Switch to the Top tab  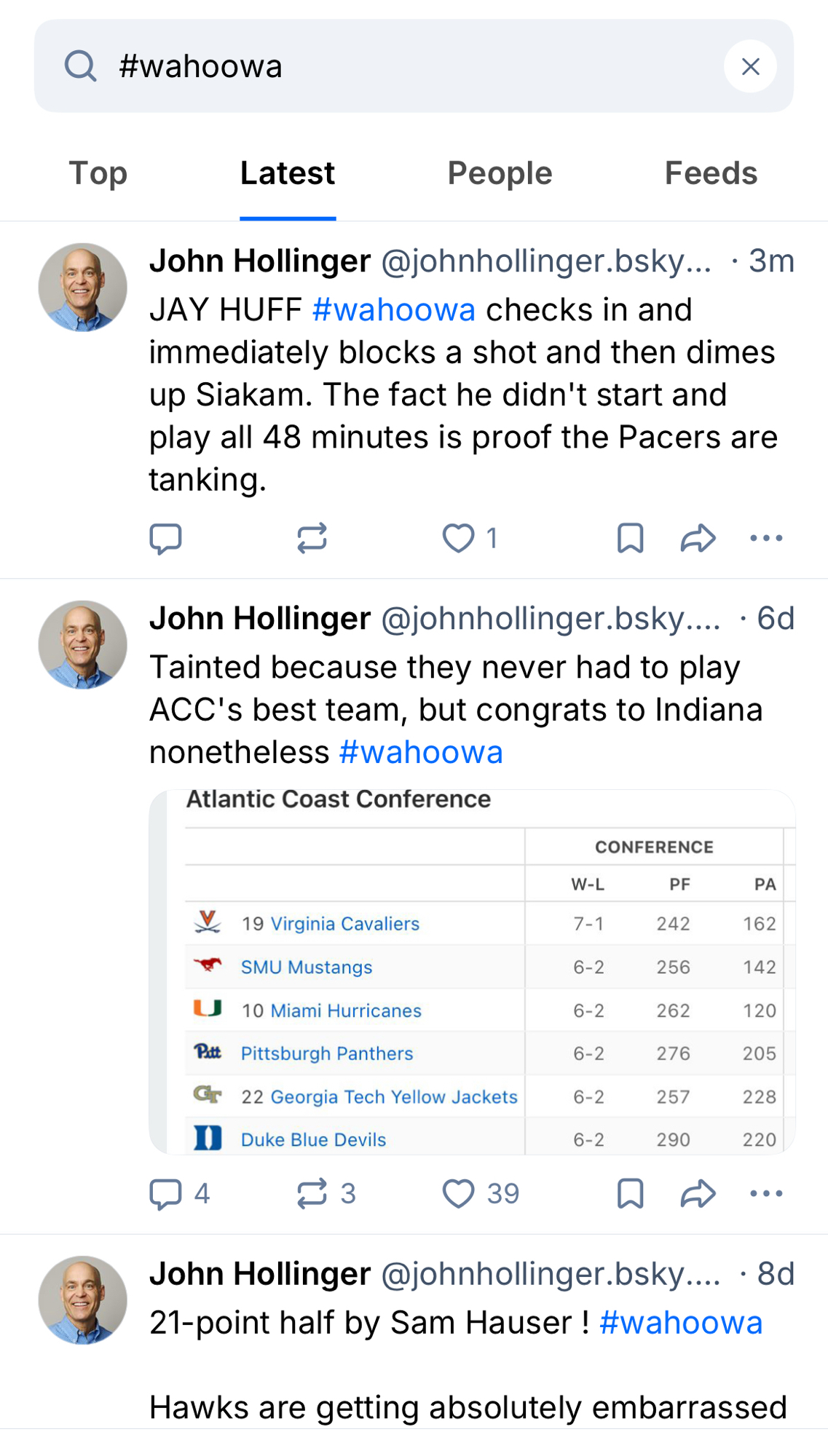pyautogui.click(x=98, y=173)
